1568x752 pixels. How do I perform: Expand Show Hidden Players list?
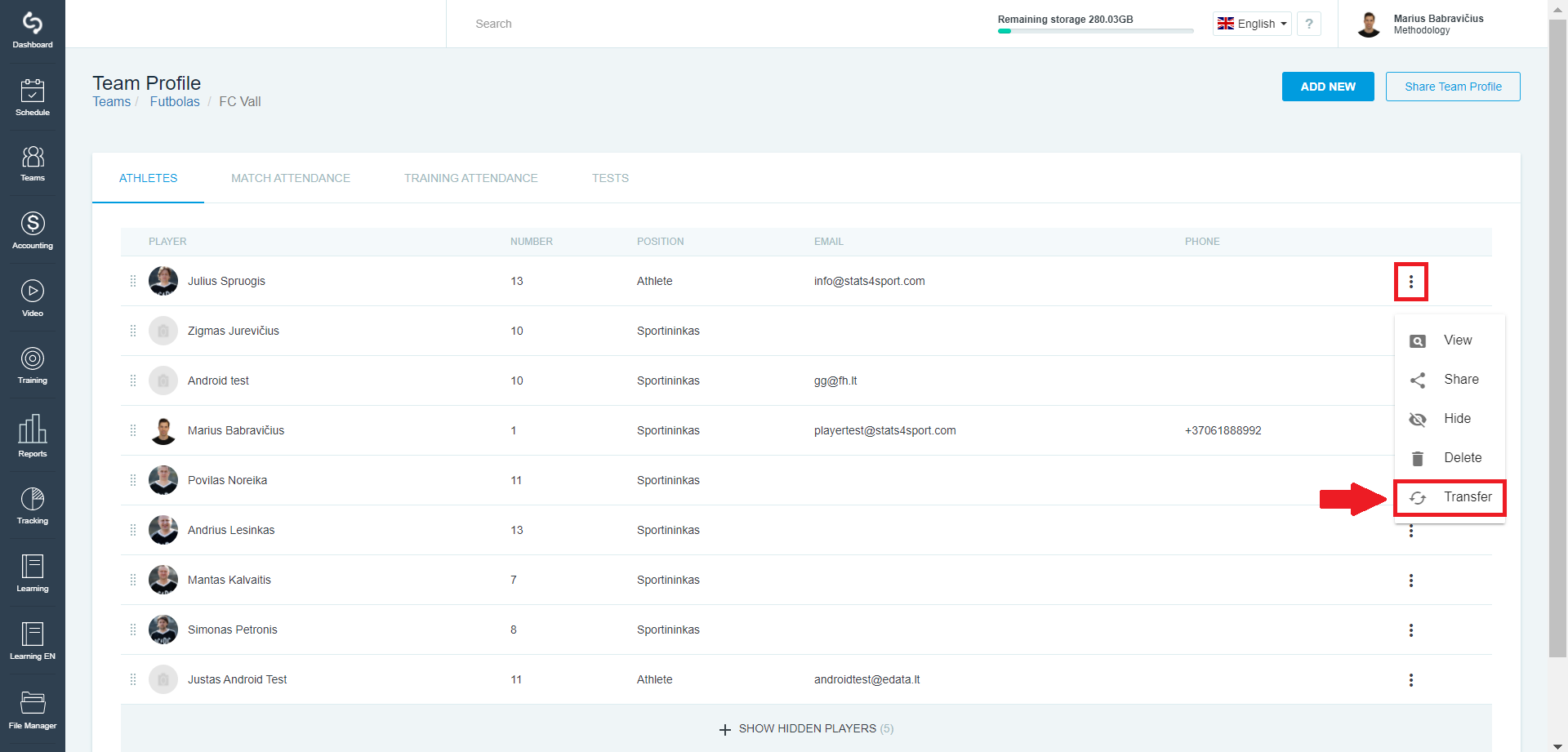coord(806,728)
